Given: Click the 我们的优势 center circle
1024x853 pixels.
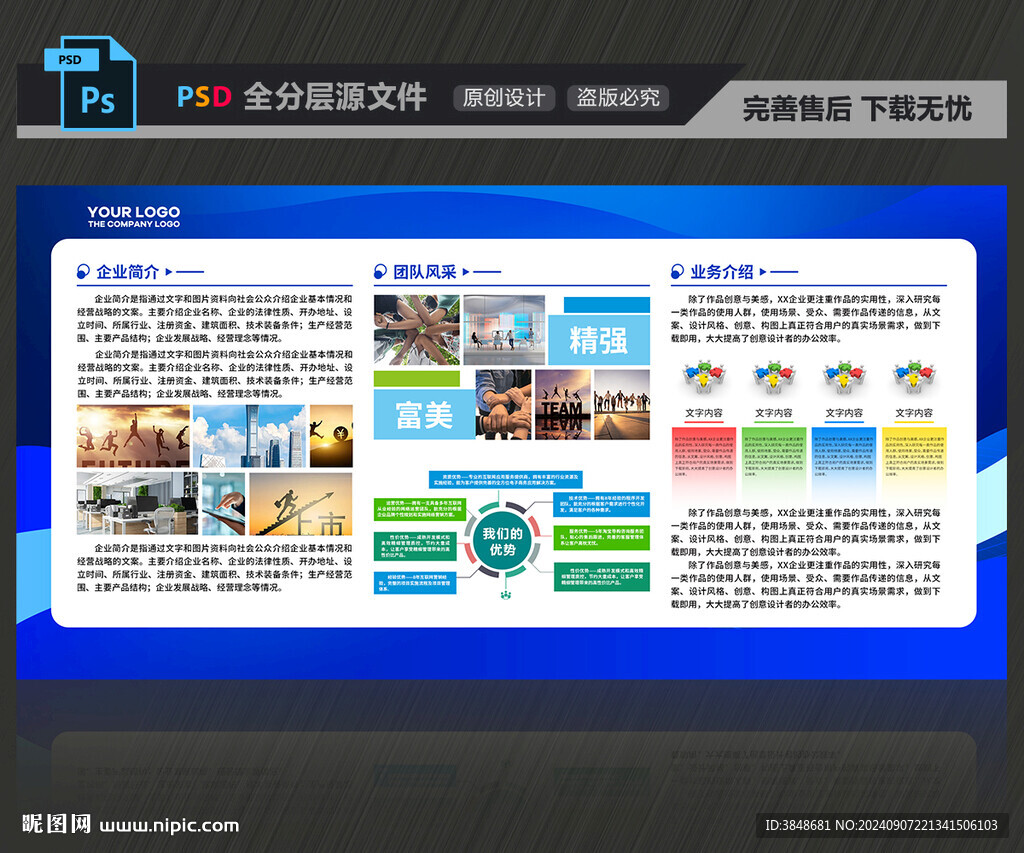Looking at the screenshot, I should (502, 541).
